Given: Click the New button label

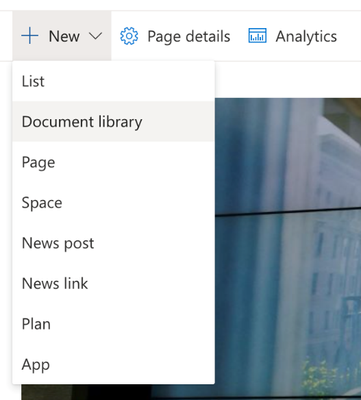Looking at the screenshot, I should click(x=64, y=36).
